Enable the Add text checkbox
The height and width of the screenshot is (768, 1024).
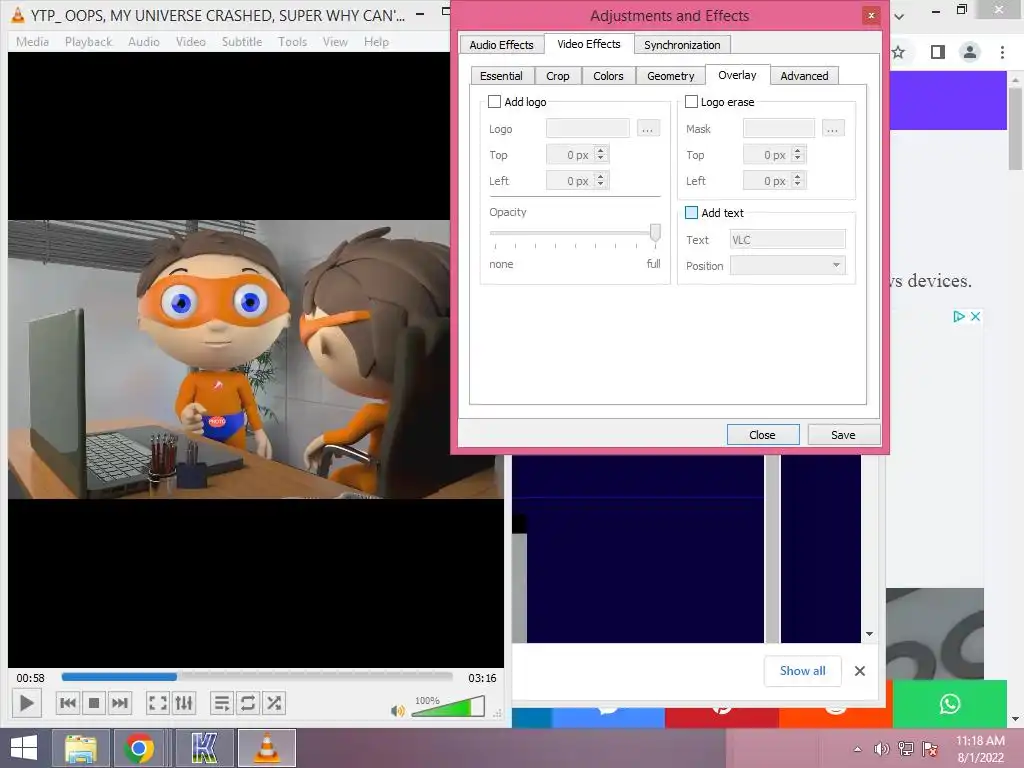click(691, 213)
